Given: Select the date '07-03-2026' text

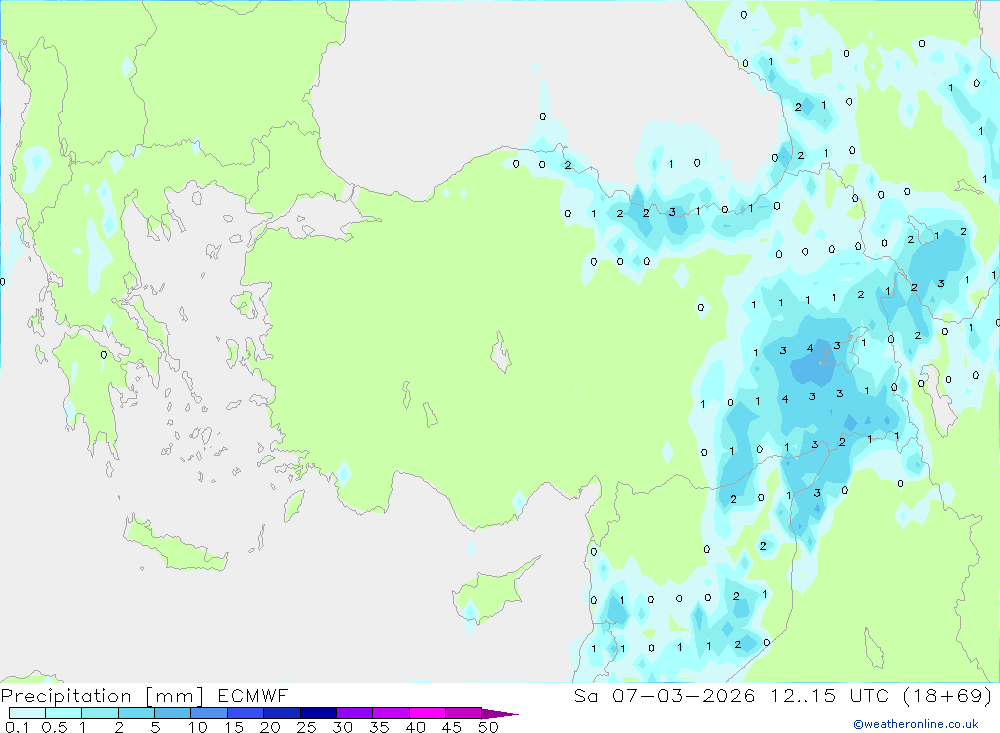Looking at the screenshot, I should tap(684, 695).
